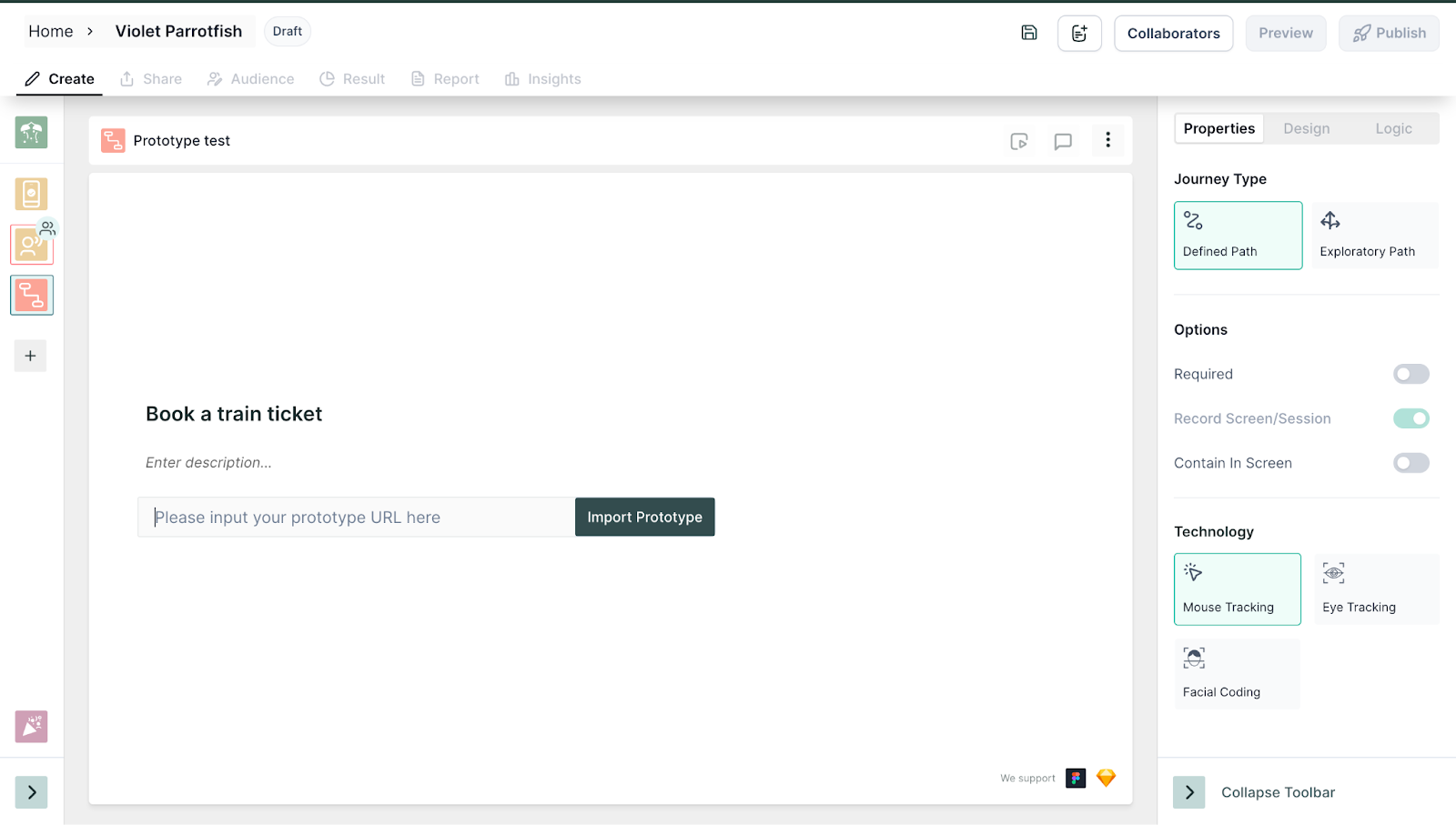Open the Audience tab

[x=250, y=79]
